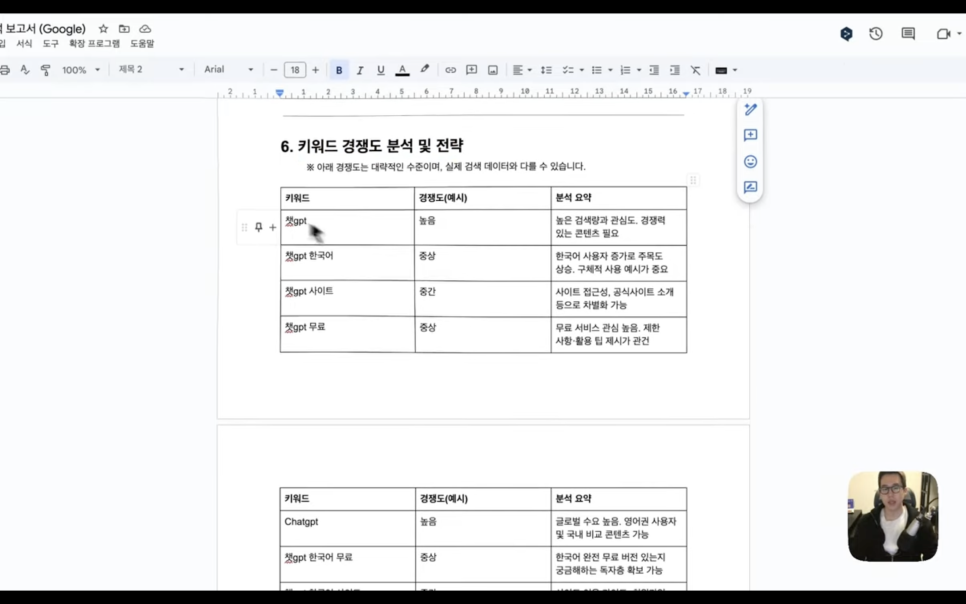Toggle underline text formatting
The height and width of the screenshot is (604, 966).
[381, 70]
